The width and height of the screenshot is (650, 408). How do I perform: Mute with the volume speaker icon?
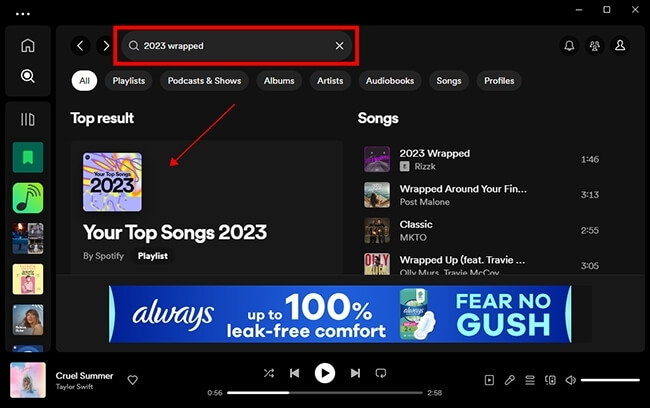click(x=571, y=380)
